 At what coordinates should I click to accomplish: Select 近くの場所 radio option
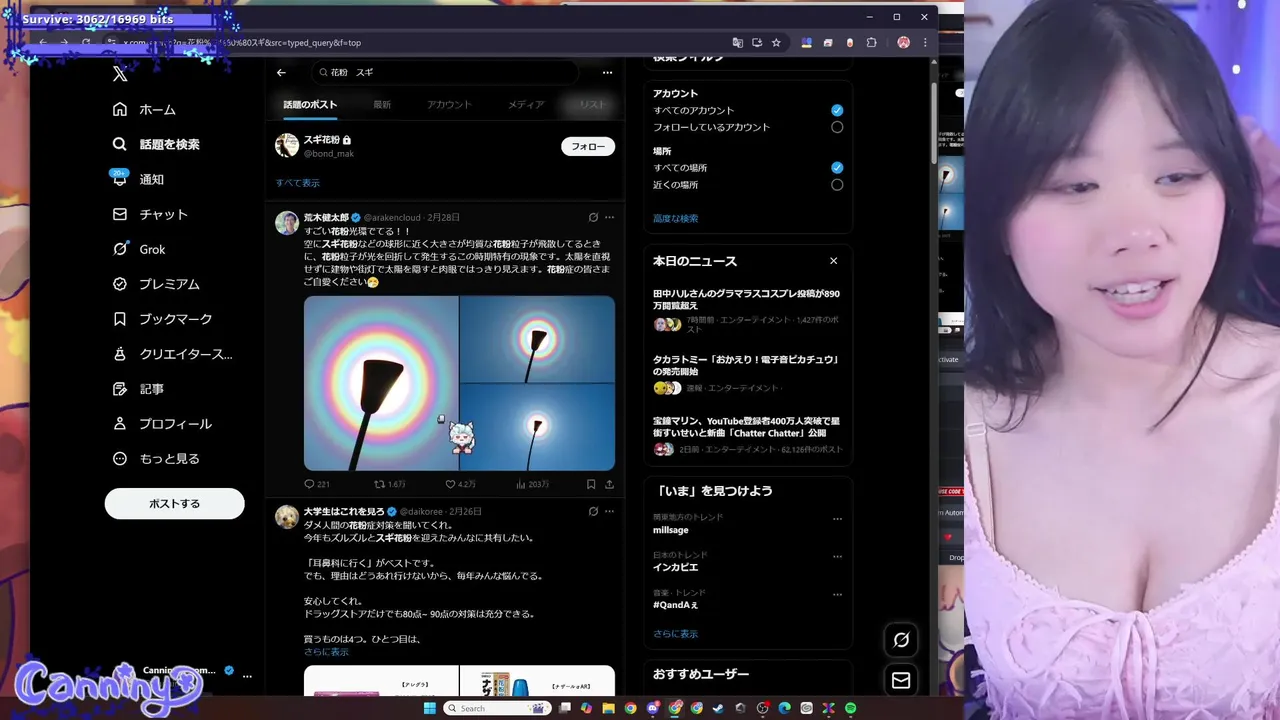coord(837,184)
